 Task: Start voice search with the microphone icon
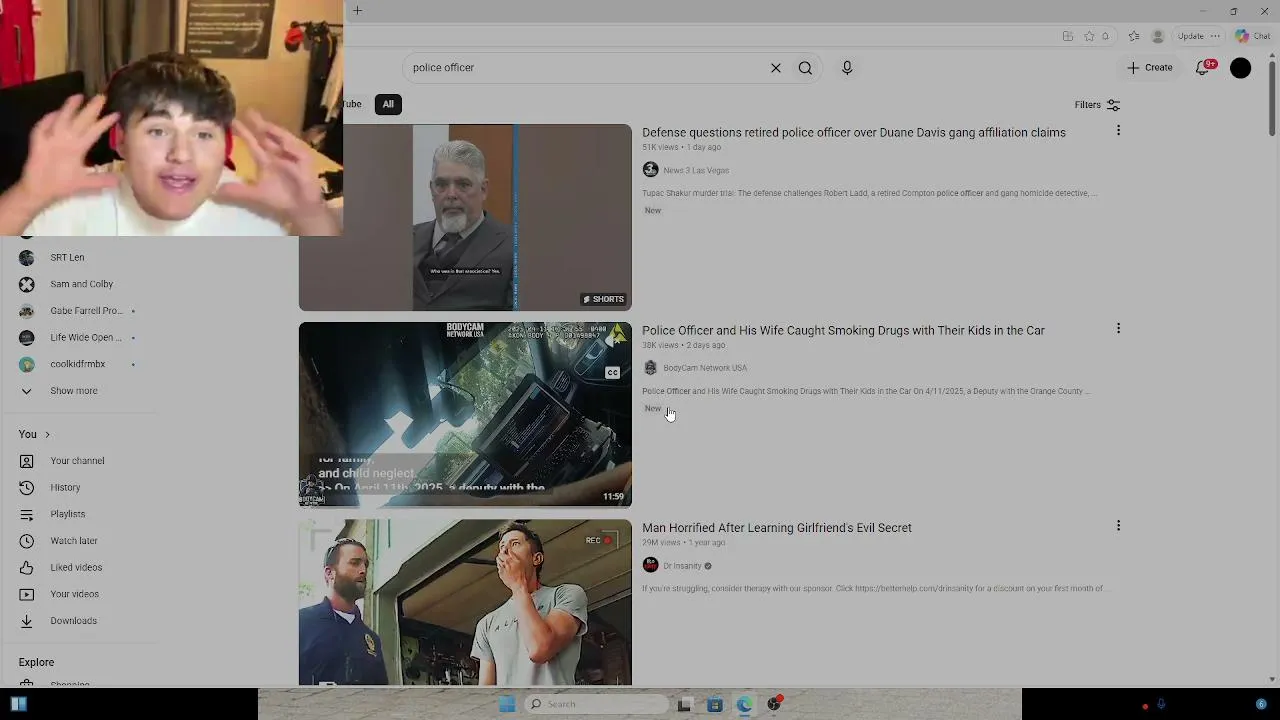(x=847, y=68)
